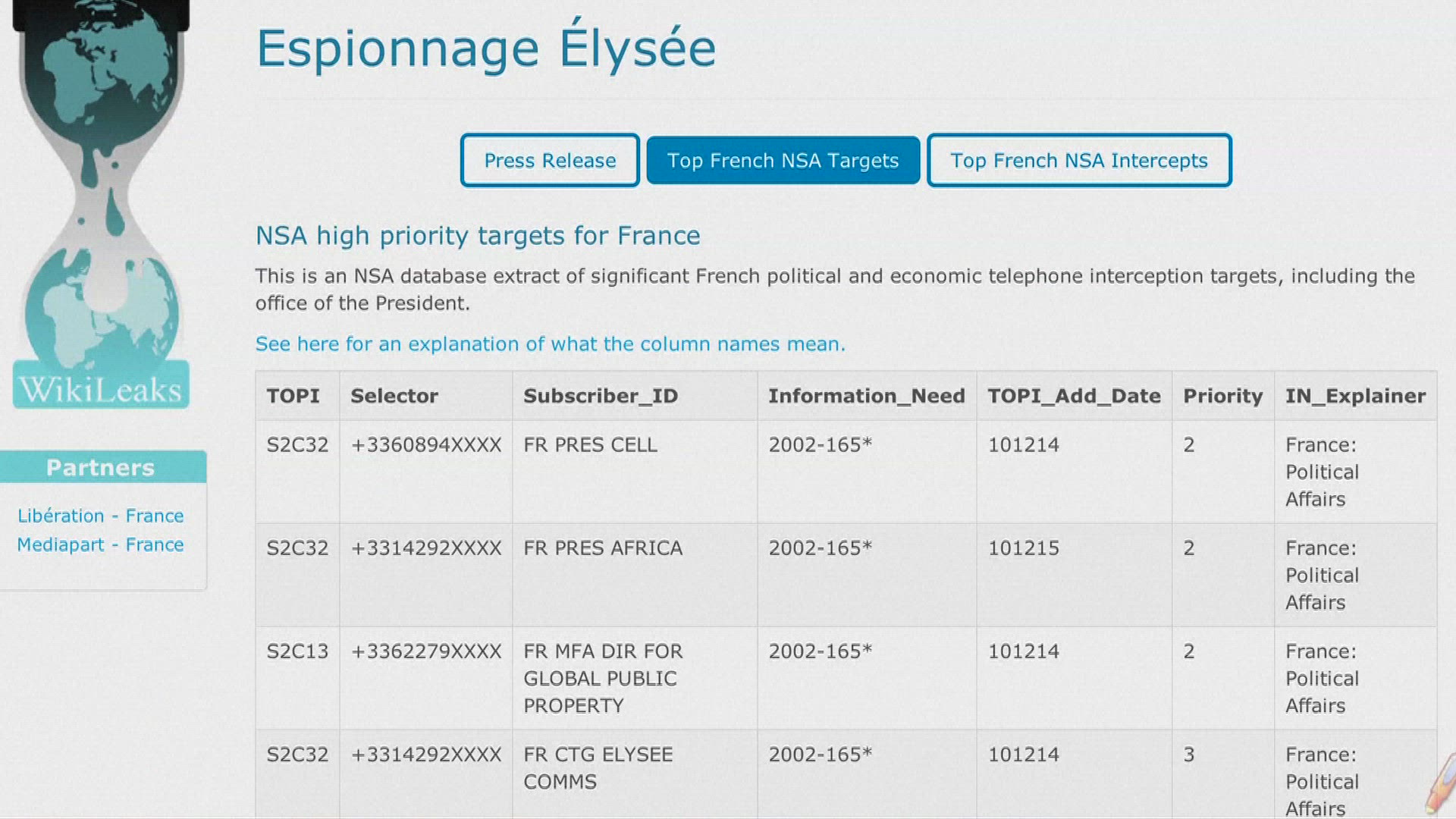Select the FR PRES AFRICA table cell
The width and height of the screenshot is (1456, 819).
tap(603, 548)
